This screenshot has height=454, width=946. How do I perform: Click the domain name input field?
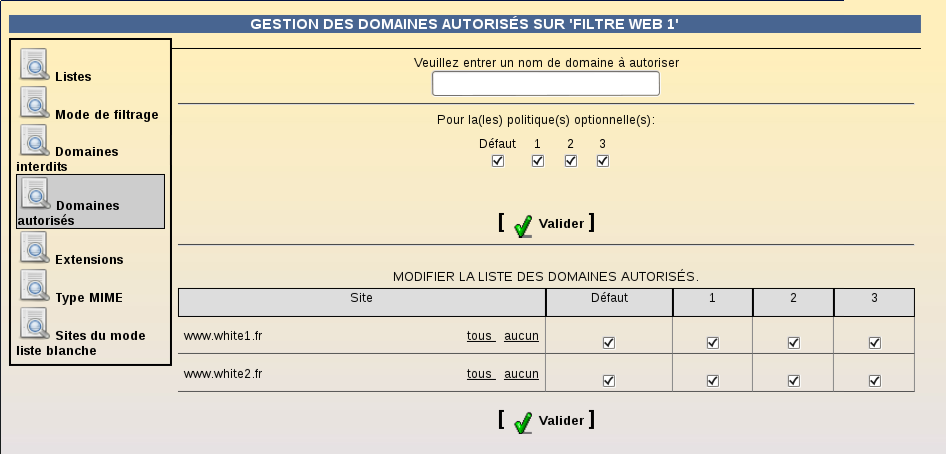pyautogui.click(x=546, y=83)
